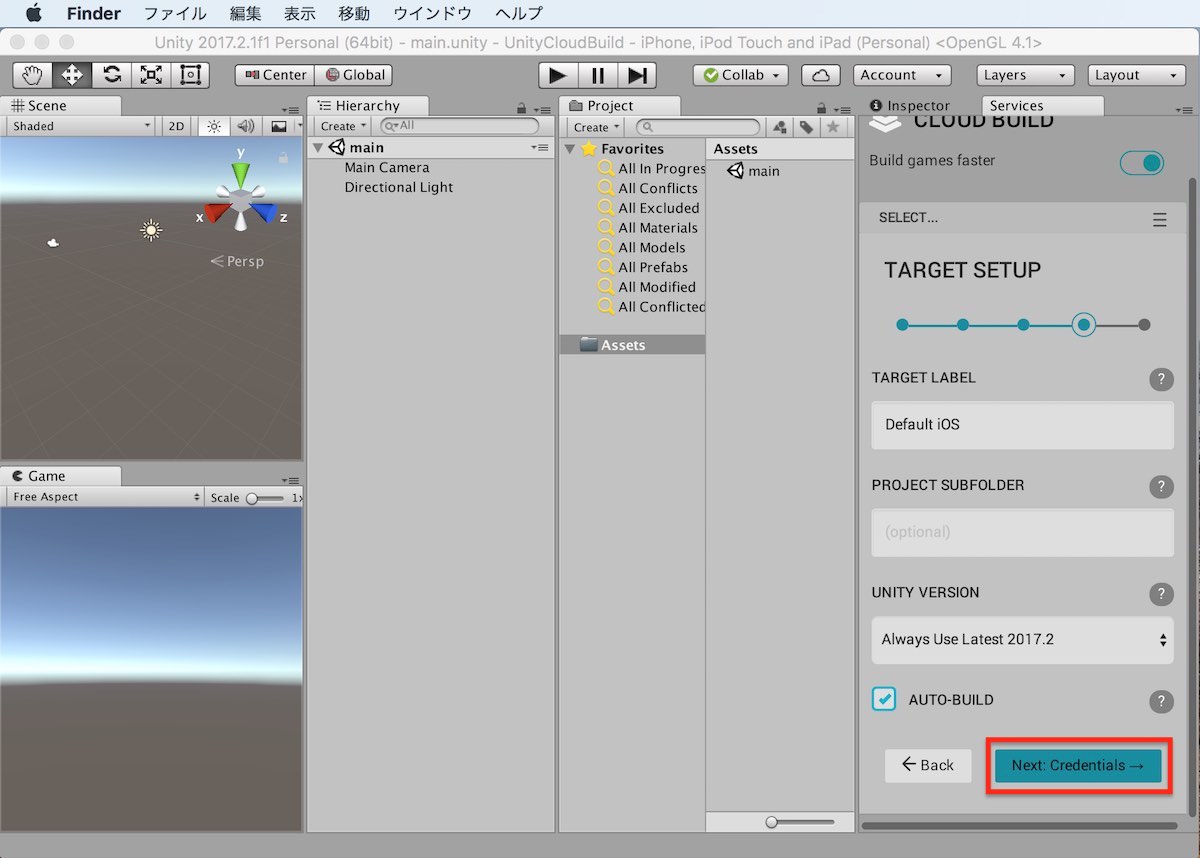1200x858 pixels.
Task: Select the Rect transform tool
Action: click(x=190, y=75)
